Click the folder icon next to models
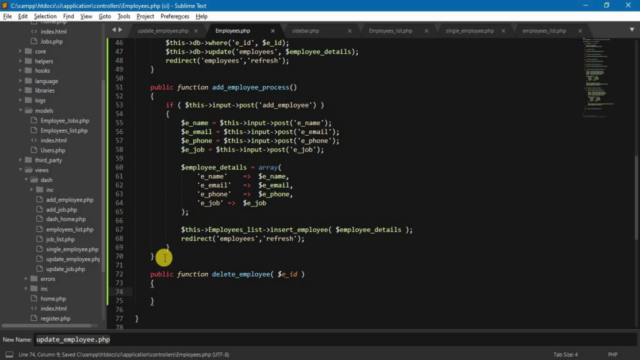The height and width of the screenshot is (360, 640). point(28,111)
